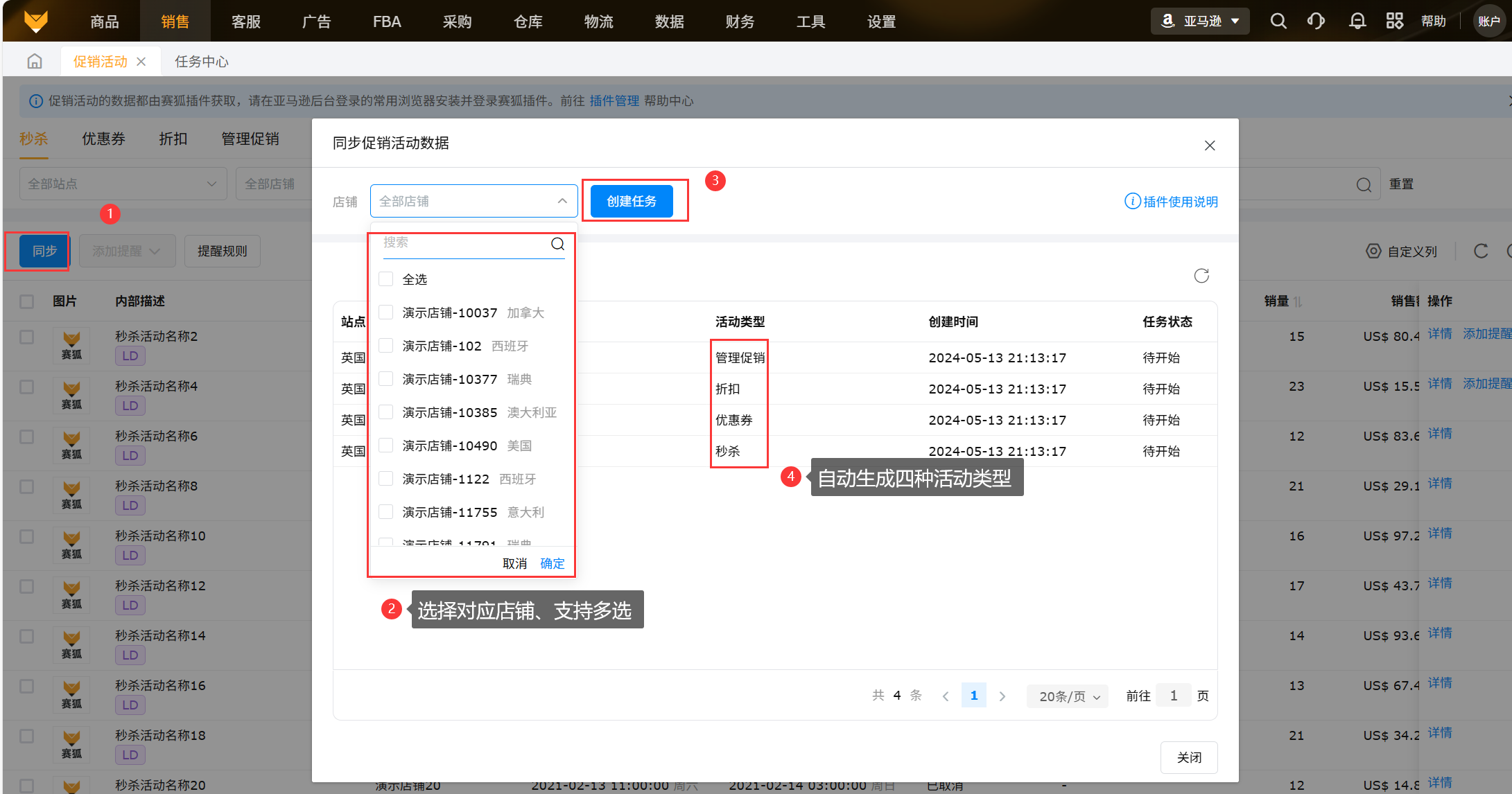Screen dimensions: 1512x794
Task: Select store 演示店铺-10037 checkbox
Action: [x=386, y=312]
